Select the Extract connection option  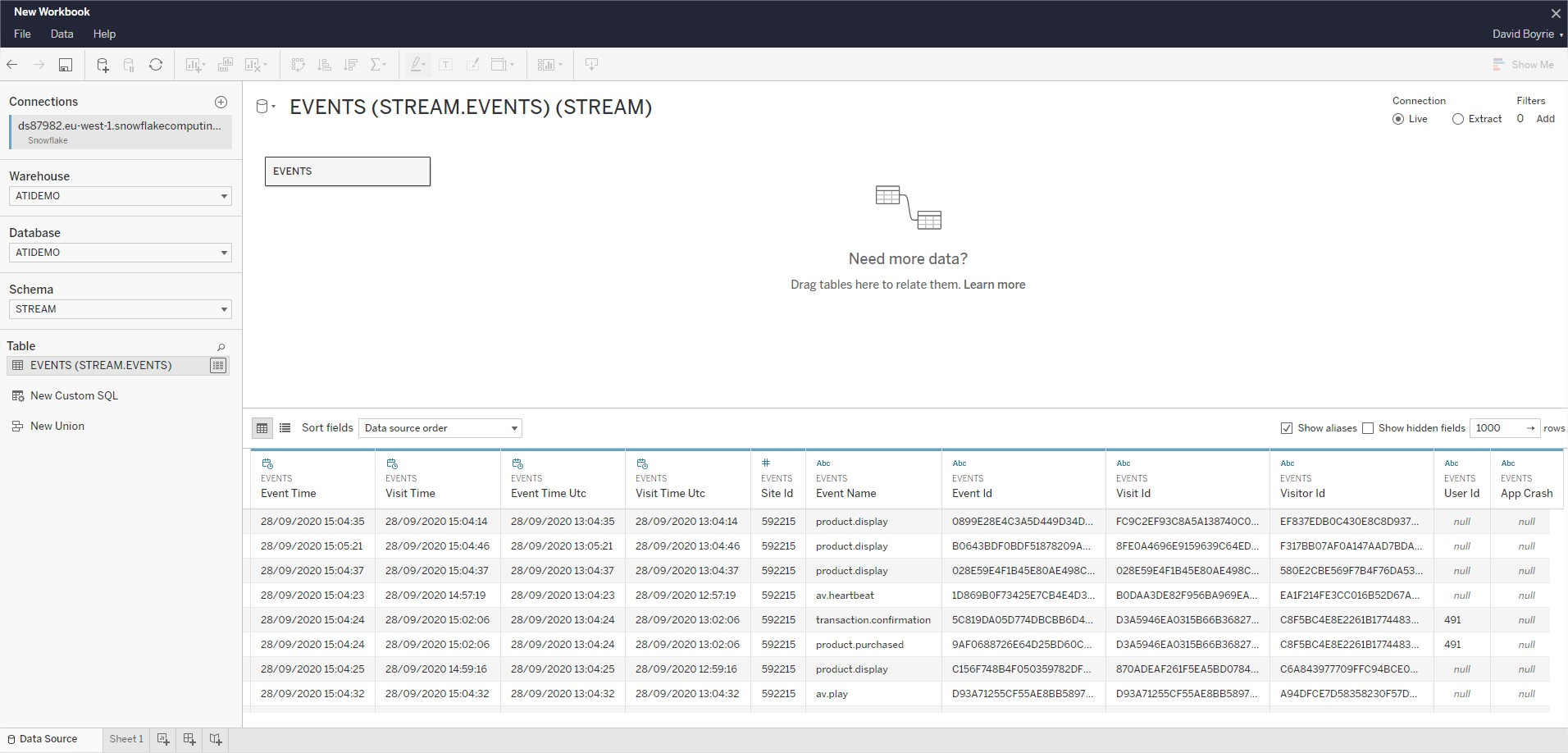(1457, 119)
